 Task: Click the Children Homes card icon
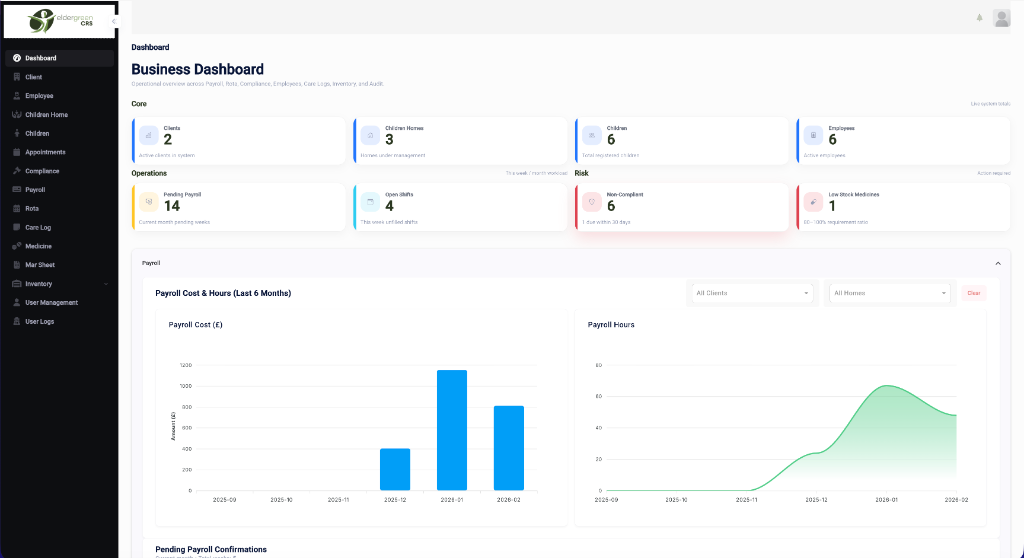(370, 135)
